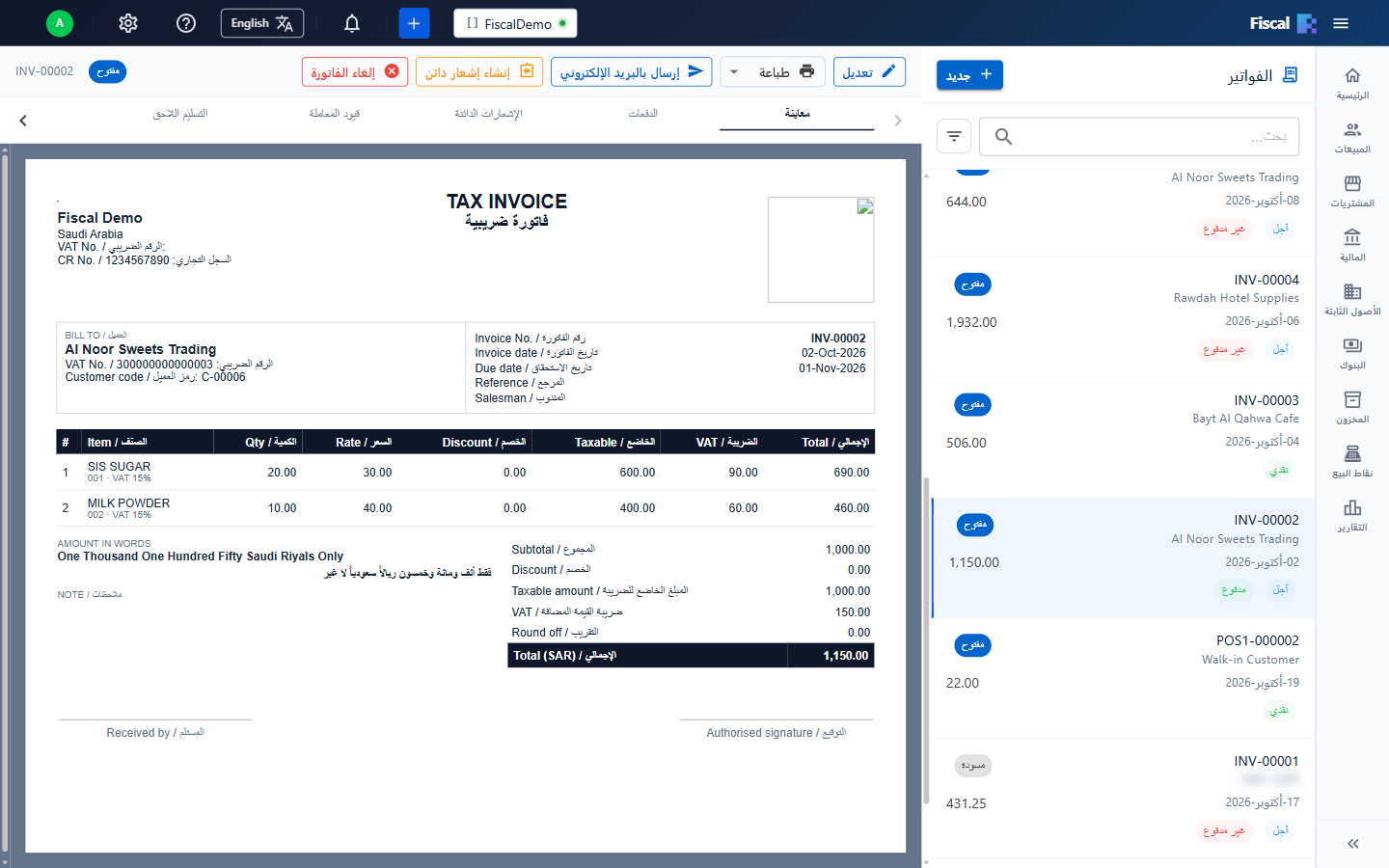Click the invoice preview vertical scrollbar
This screenshot has width=1389, height=868.
click(x=5, y=504)
